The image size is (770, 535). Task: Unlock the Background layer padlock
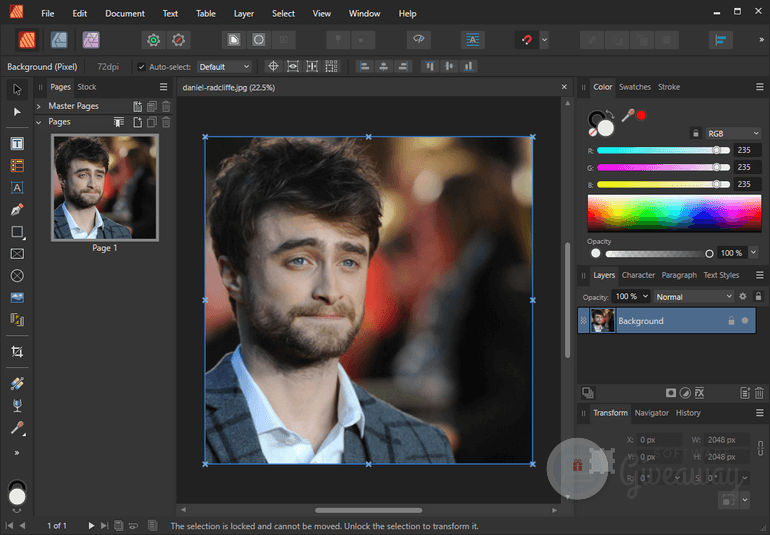click(x=731, y=321)
